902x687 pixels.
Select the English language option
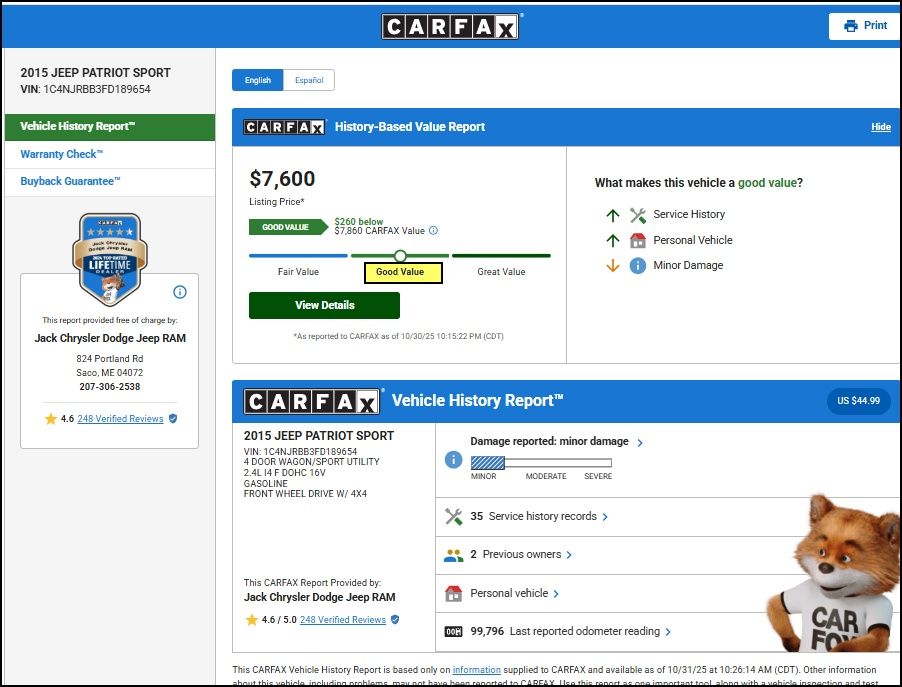pos(257,80)
